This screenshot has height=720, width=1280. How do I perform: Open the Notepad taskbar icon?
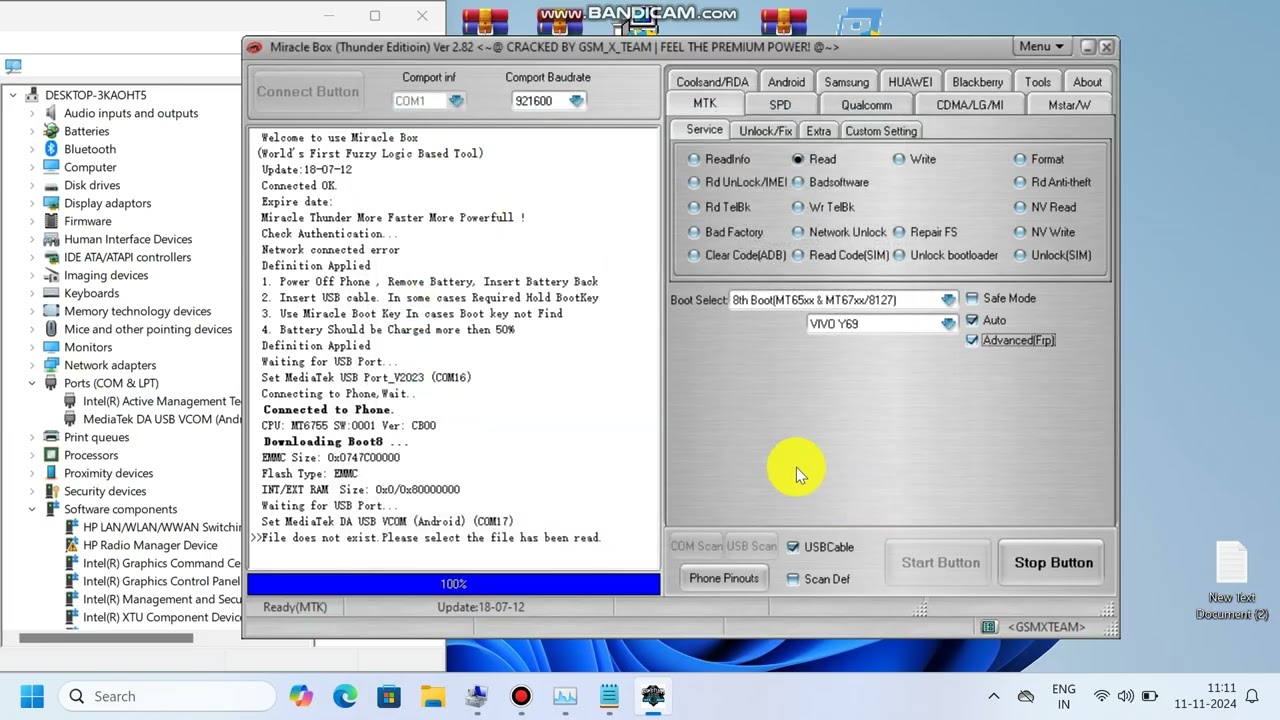(609, 696)
